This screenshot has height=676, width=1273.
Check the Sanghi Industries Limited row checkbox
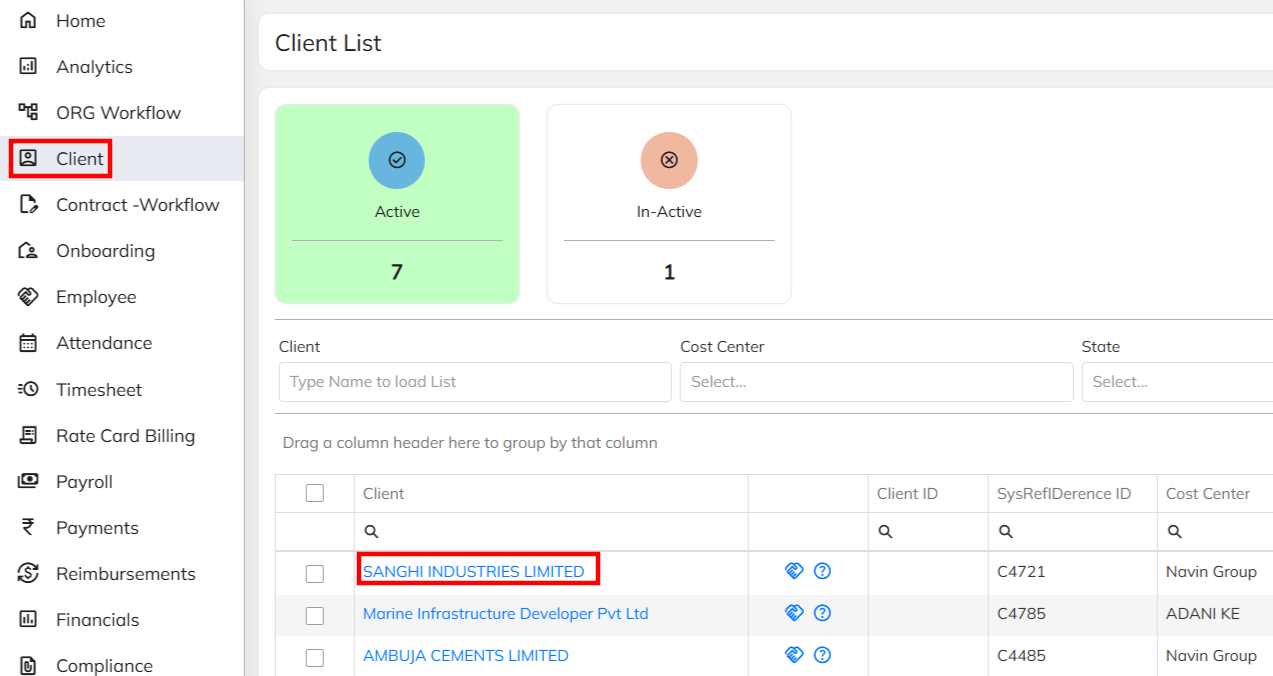coord(315,573)
